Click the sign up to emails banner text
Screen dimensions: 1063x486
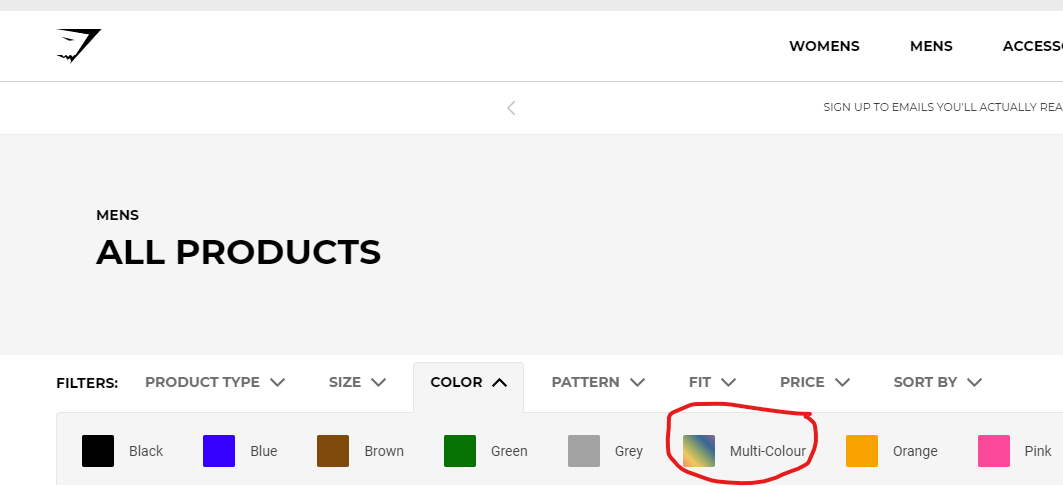click(x=942, y=107)
